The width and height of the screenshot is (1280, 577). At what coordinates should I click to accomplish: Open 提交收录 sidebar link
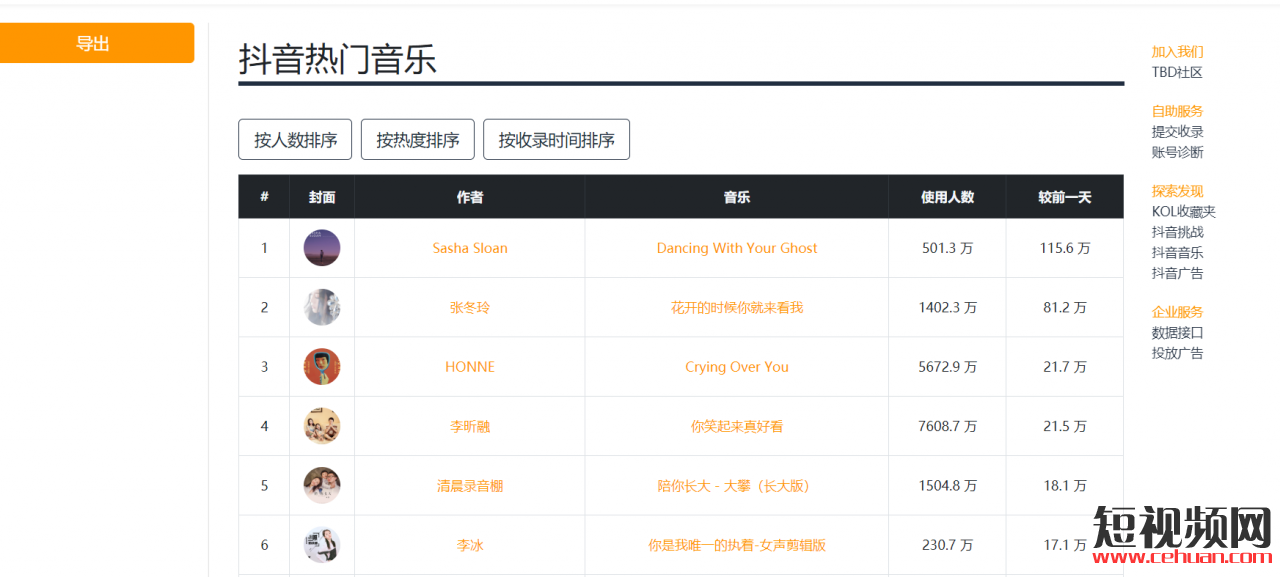[1177, 131]
